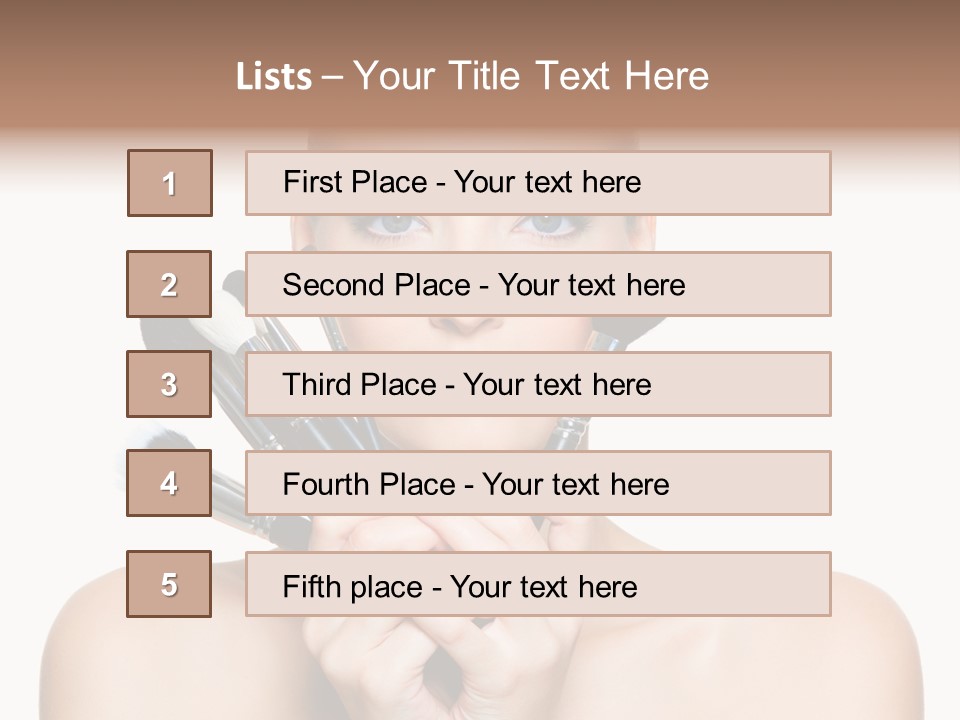Click the Fourth Place text bar
Screen dimensions: 960x720
coord(538,483)
